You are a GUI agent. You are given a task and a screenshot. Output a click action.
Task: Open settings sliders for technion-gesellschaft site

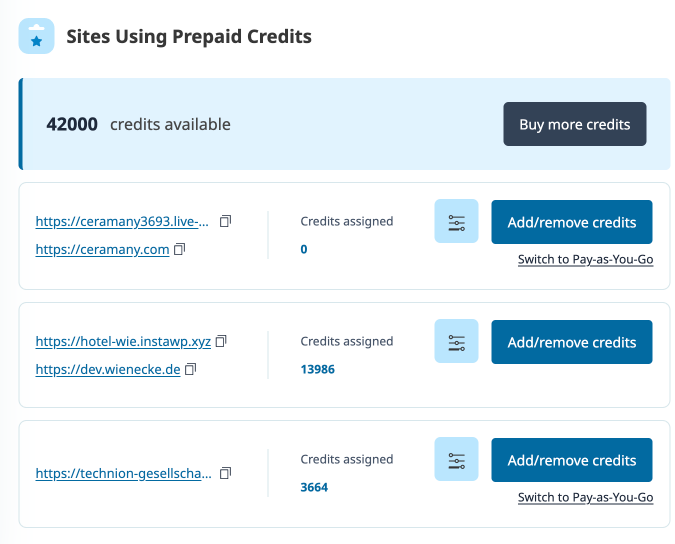point(456,460)
